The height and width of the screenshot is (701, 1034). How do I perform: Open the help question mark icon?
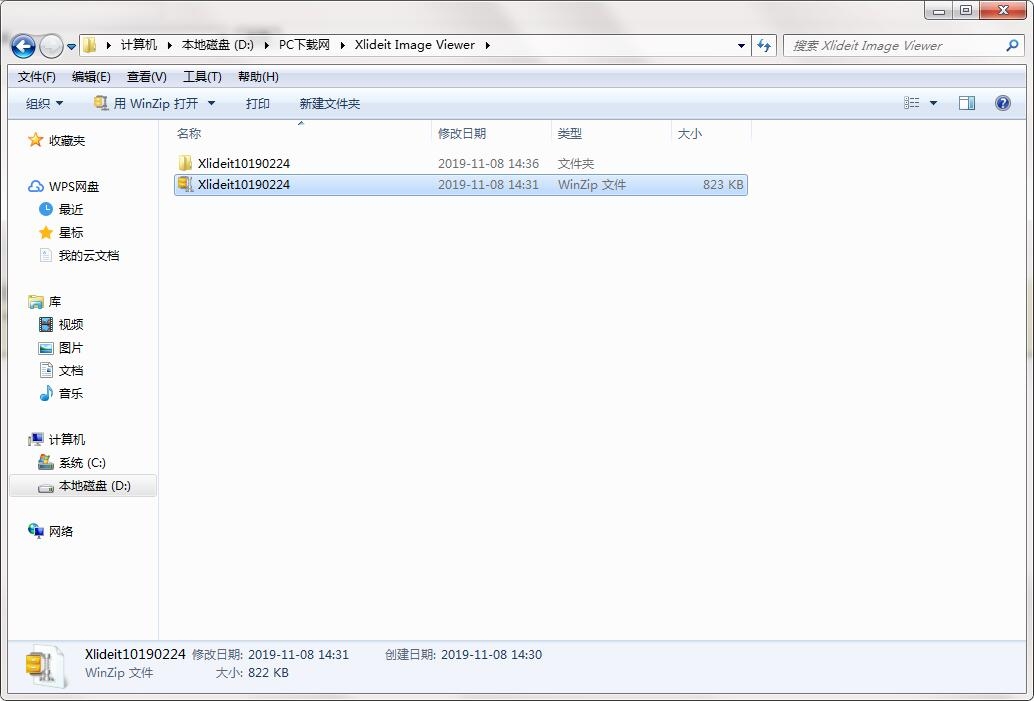click(x=1002, y=103)
